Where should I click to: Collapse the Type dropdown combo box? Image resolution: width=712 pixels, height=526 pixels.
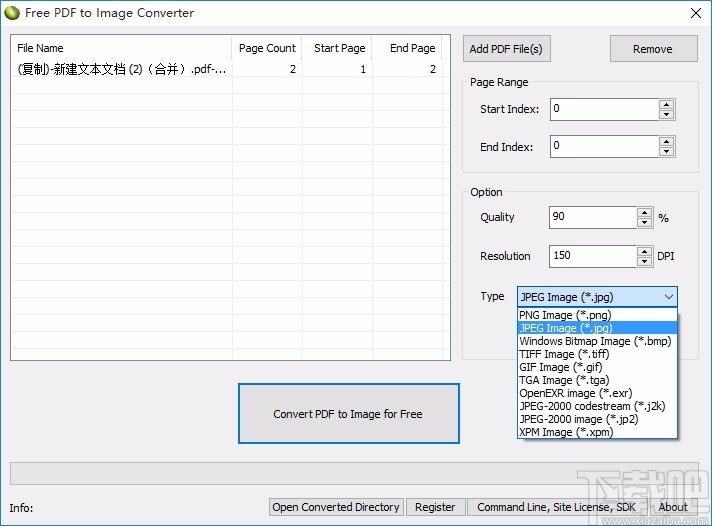(597, 297)
